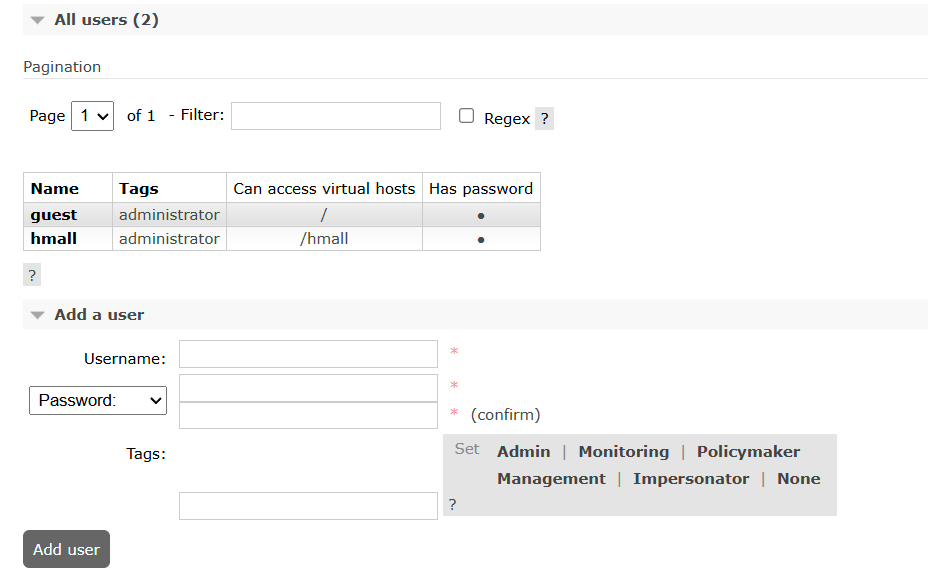Focus the Filter text field
This screenshot has height=578, width=928.
(336, 116)
